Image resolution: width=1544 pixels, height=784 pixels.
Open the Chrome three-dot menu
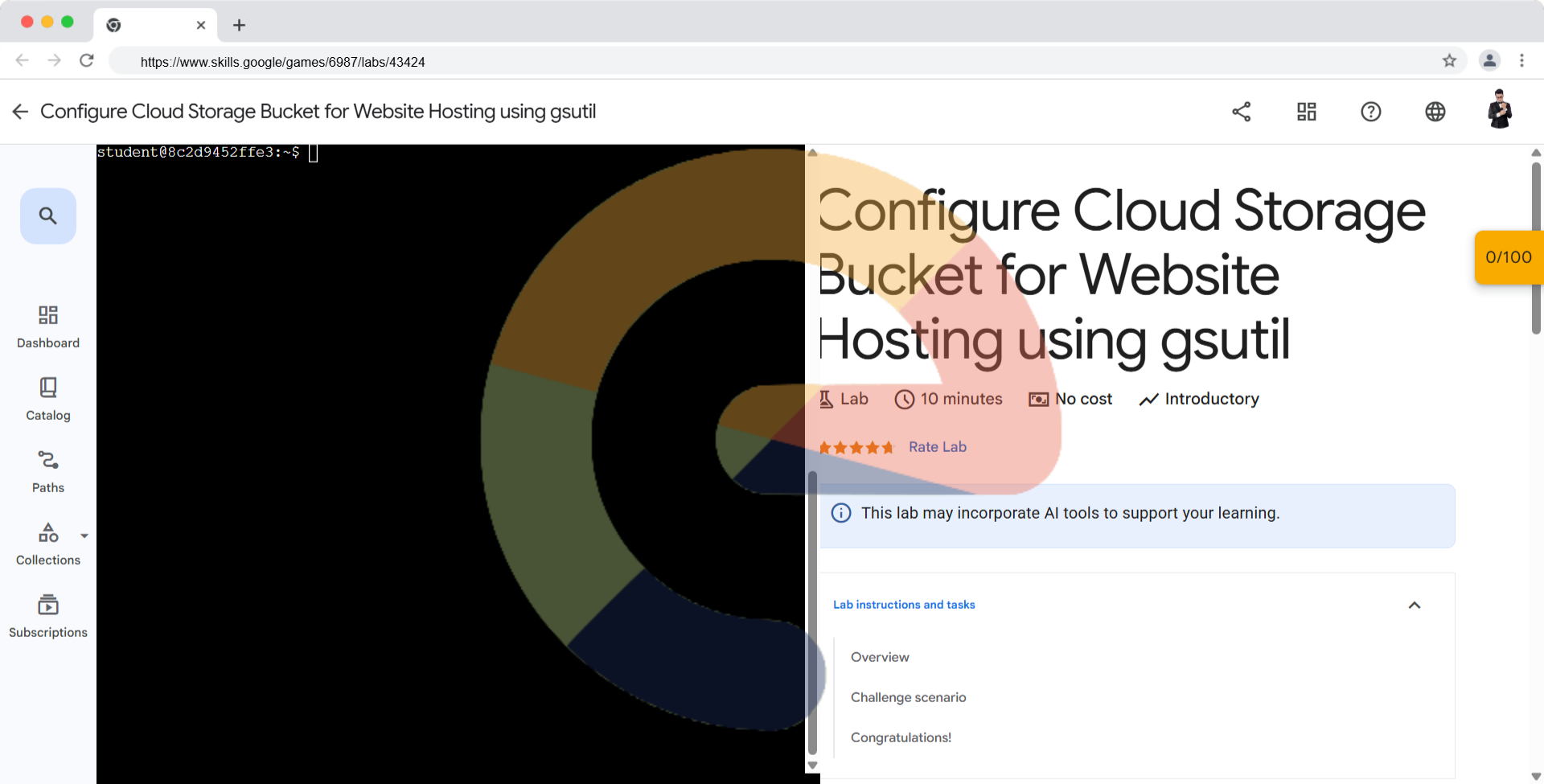click(1521, 61)
